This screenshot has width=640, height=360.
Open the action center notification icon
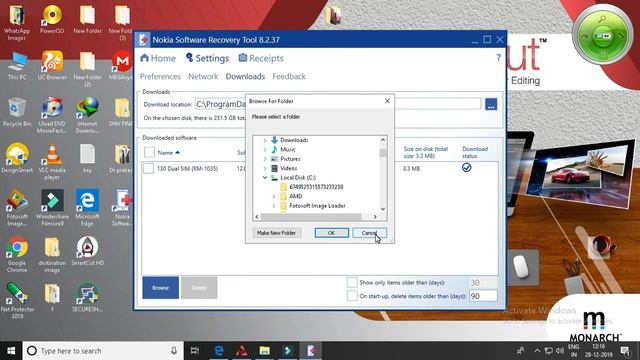(625, 351)
